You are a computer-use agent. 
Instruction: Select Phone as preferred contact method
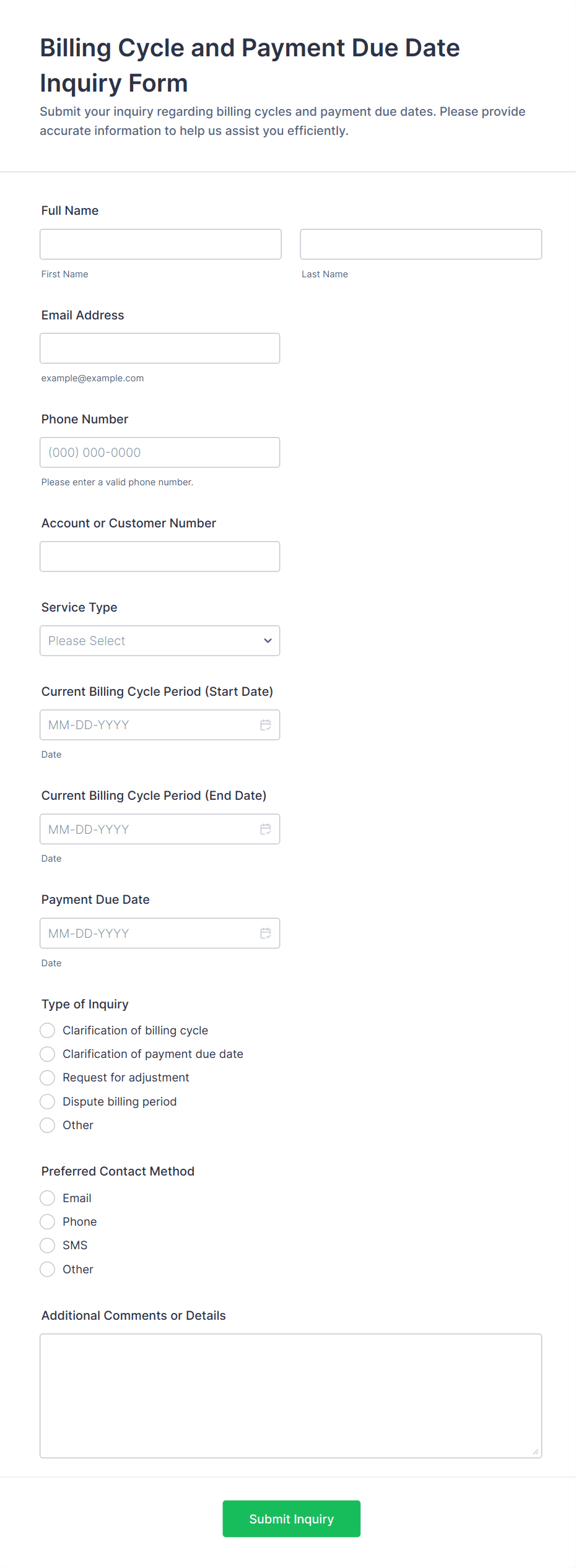coord(48,1221)
